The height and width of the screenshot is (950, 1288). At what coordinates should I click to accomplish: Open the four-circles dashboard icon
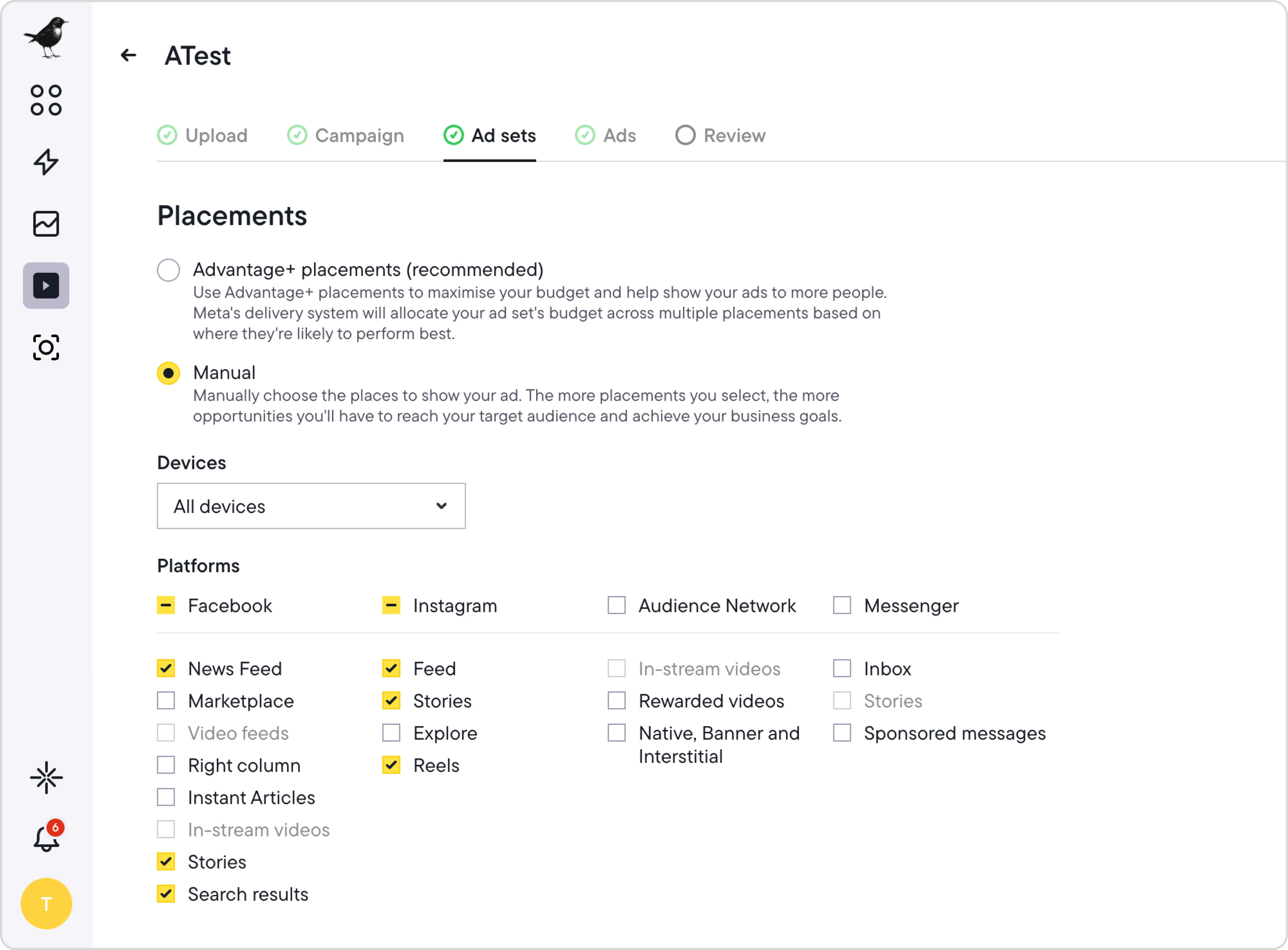pyautogui.click(x=46, y=100)
